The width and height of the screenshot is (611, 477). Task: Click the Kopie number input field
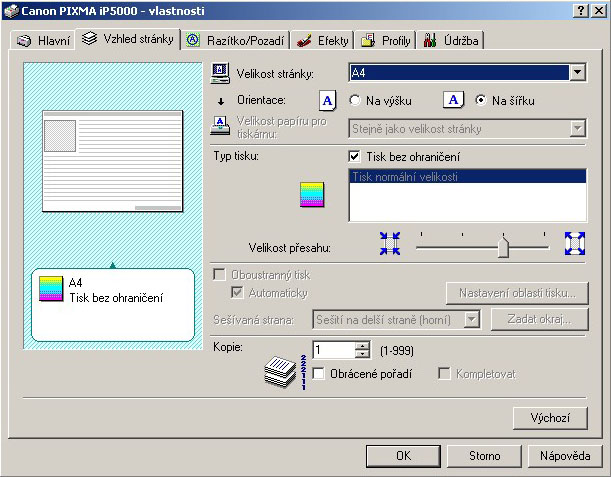tap(332, 351)
